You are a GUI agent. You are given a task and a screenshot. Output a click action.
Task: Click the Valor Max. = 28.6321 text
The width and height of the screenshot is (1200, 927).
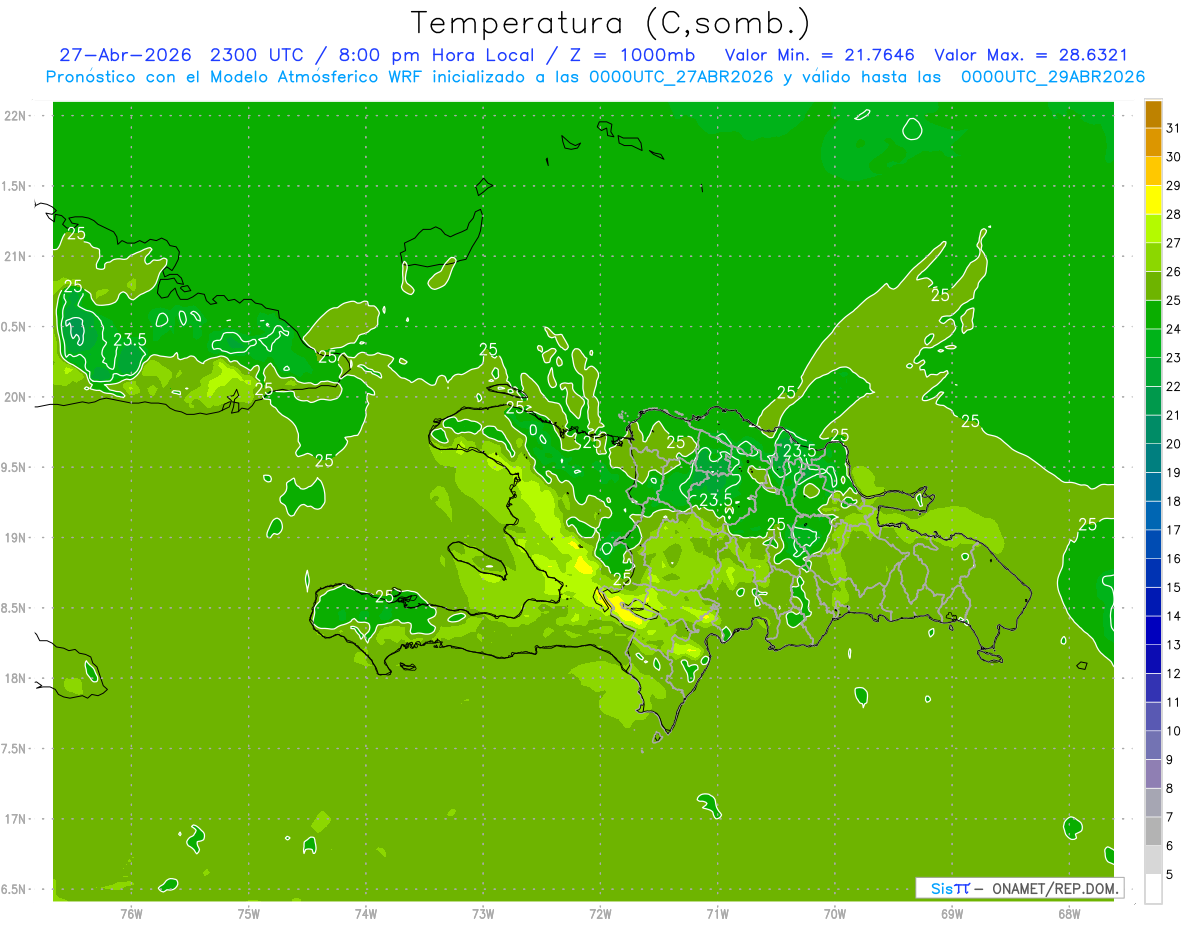[x=1030, y=55]
